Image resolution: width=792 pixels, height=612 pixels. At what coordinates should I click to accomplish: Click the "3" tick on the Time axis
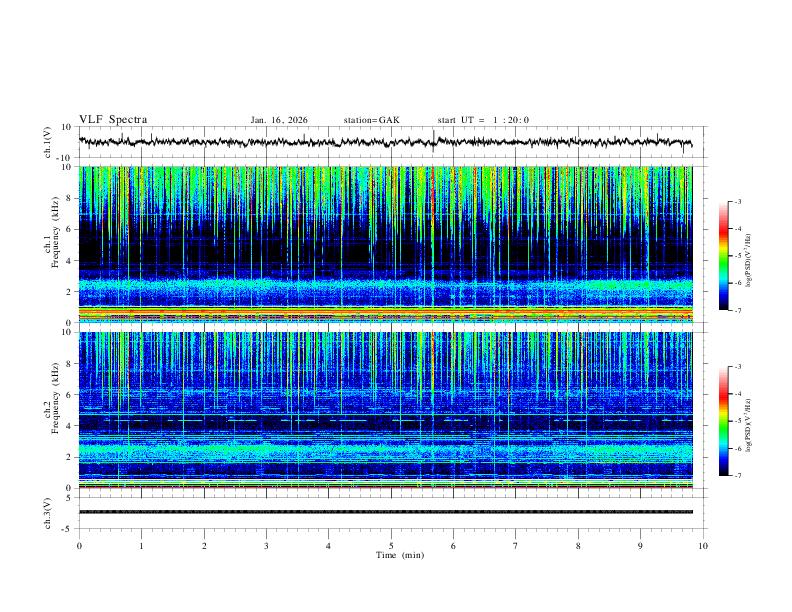[266, 546]
